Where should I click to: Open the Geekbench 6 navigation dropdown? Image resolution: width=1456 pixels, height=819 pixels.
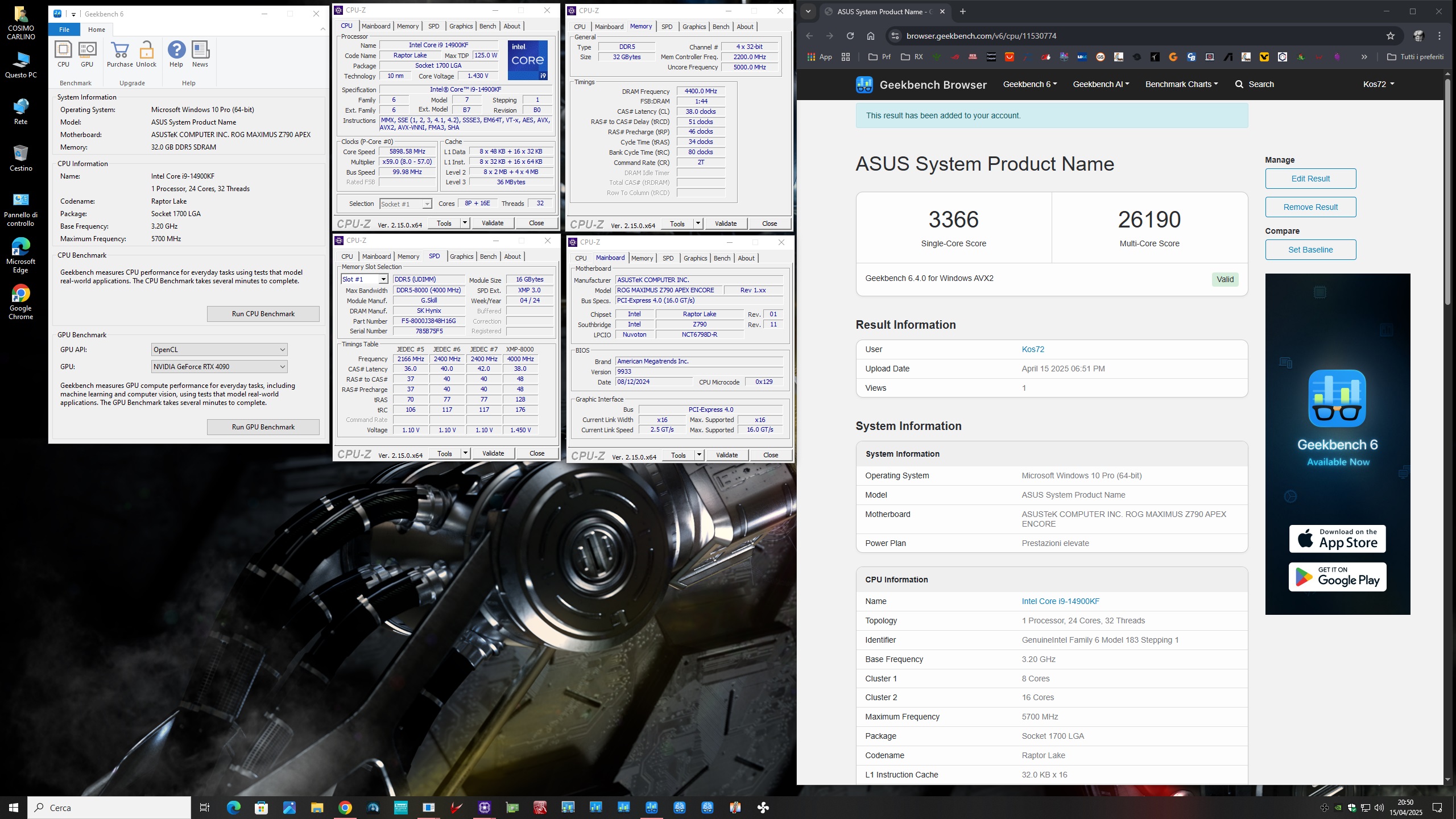click(1030, 84)
